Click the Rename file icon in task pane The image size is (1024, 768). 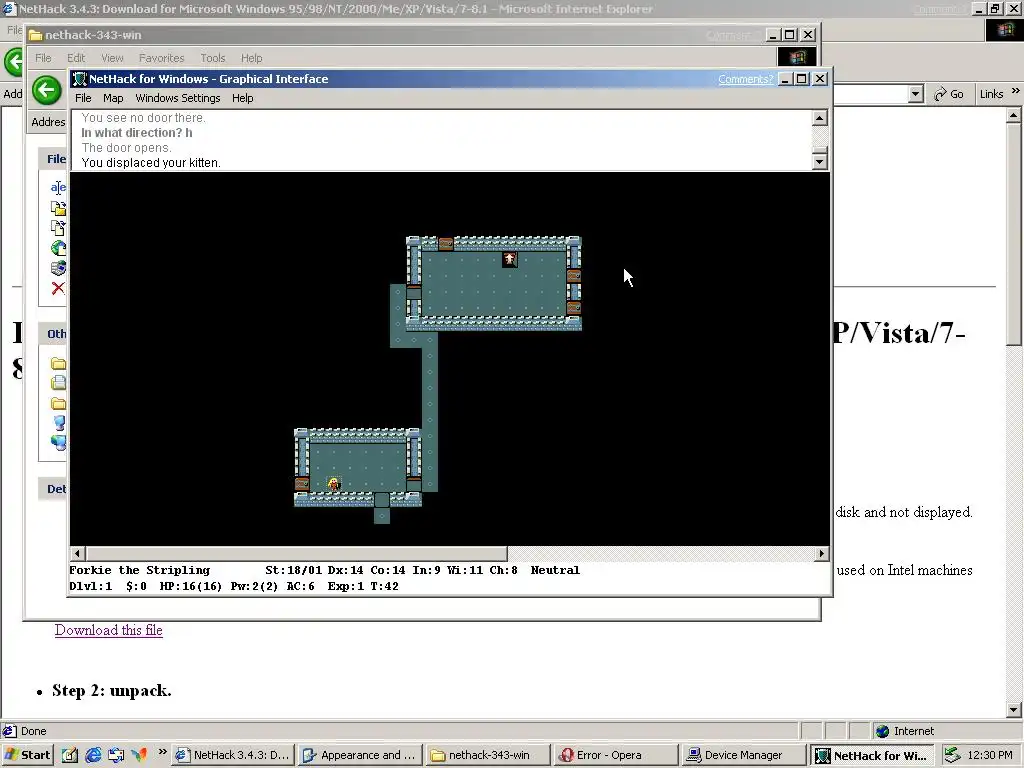tap(58, 187)
